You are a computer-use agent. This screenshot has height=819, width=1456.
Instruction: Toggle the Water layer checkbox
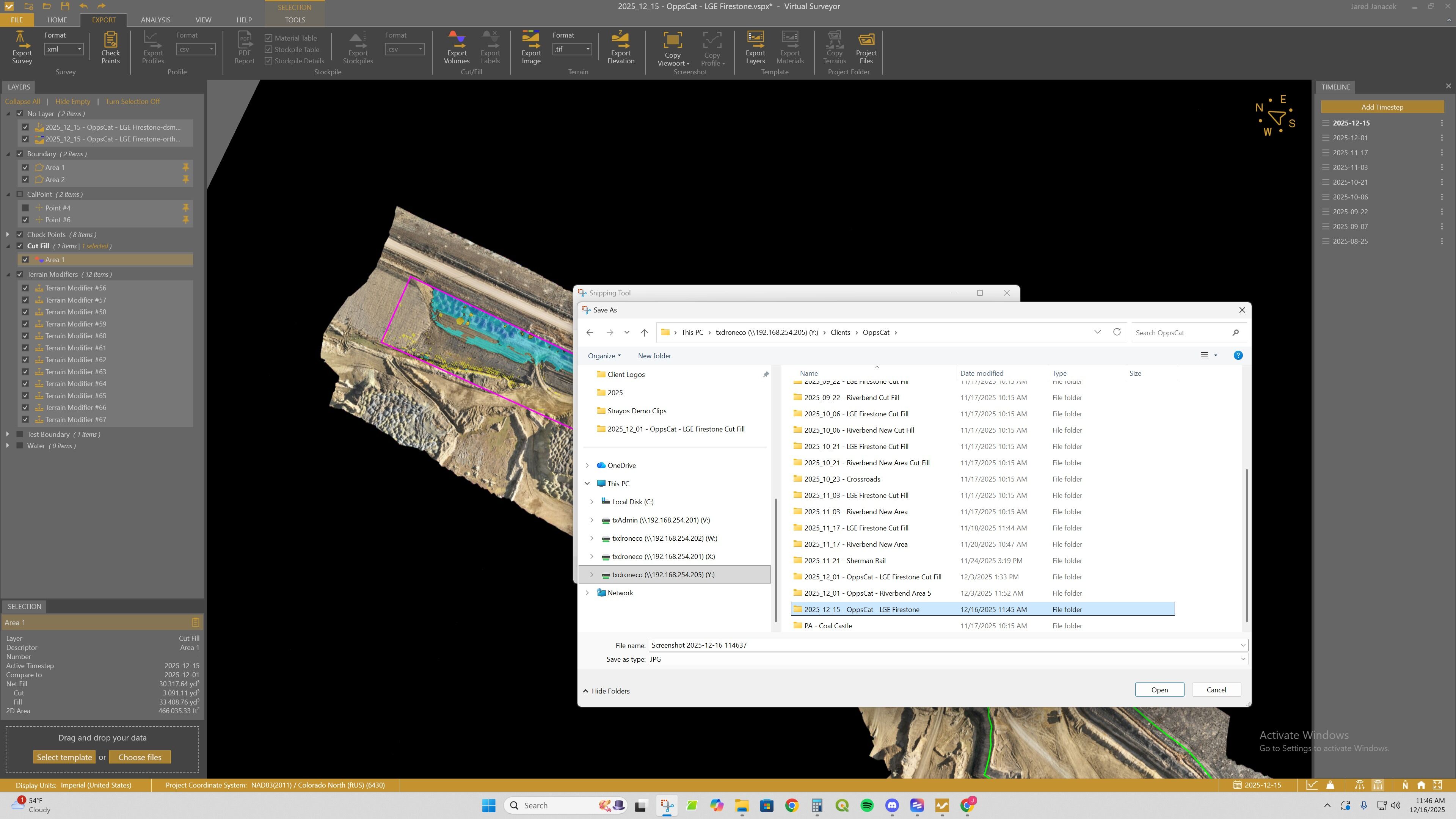(20, 446)
